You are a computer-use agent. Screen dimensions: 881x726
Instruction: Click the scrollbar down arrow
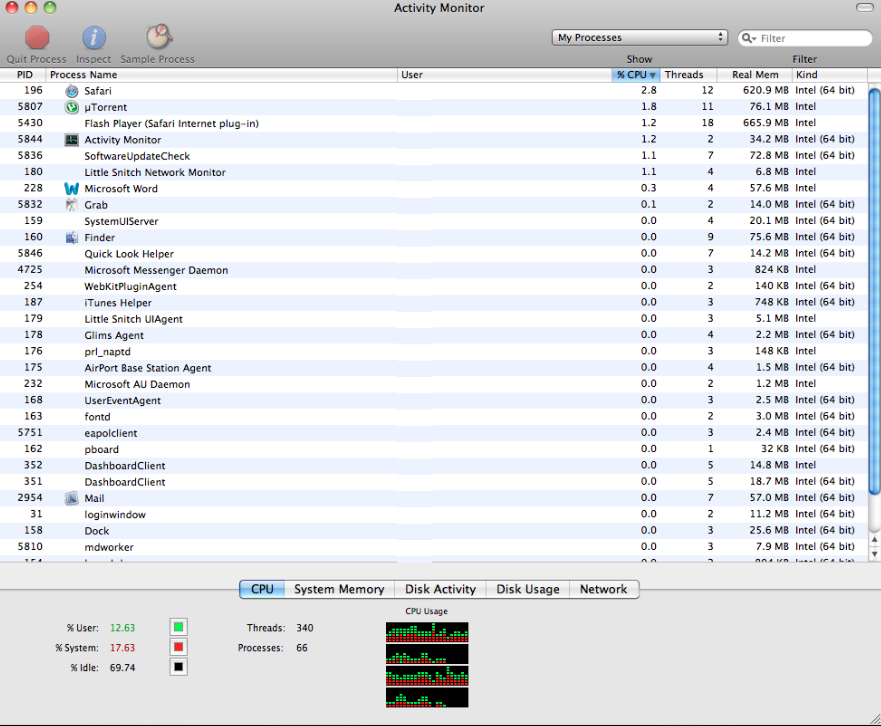pos(874,554)
